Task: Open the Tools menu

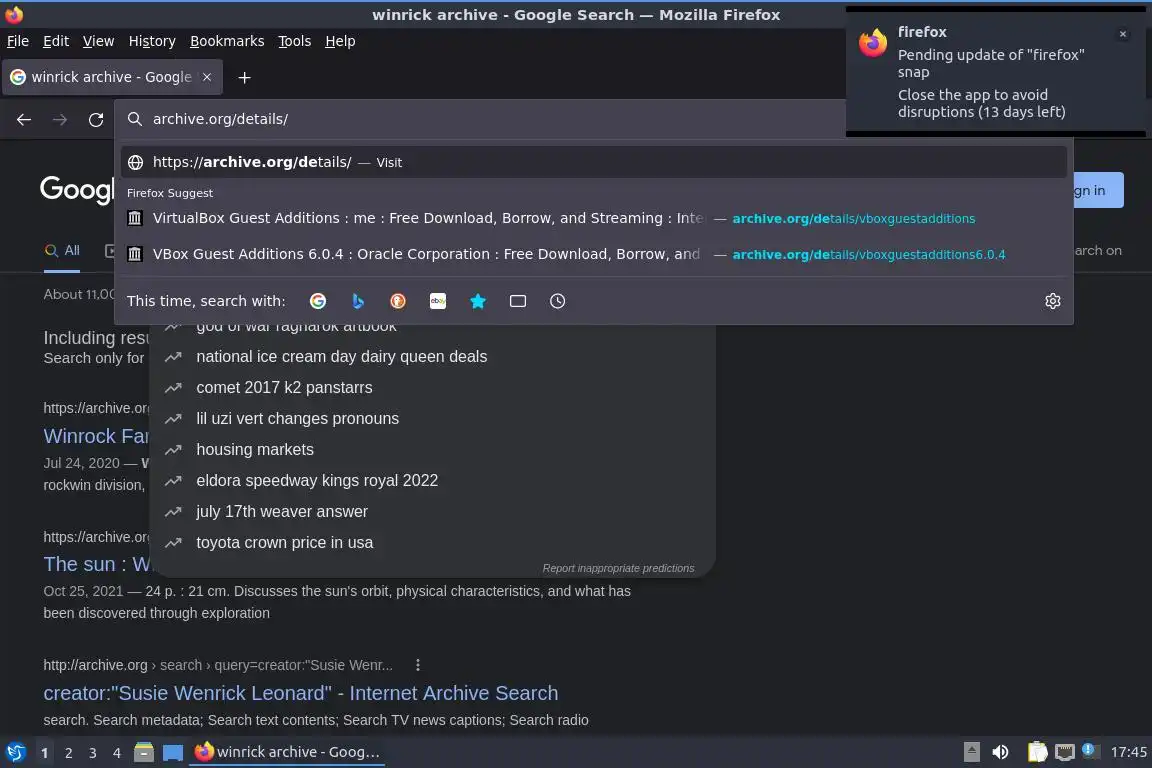Action: (295, 41)
